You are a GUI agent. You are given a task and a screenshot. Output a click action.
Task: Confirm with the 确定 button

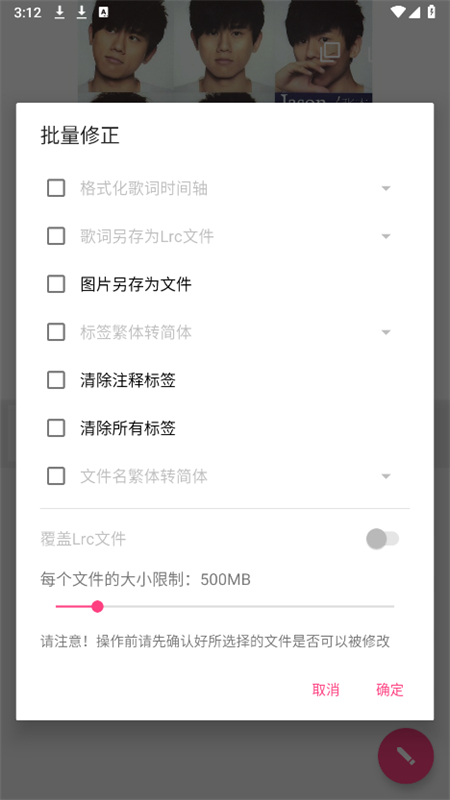(390, 690)
